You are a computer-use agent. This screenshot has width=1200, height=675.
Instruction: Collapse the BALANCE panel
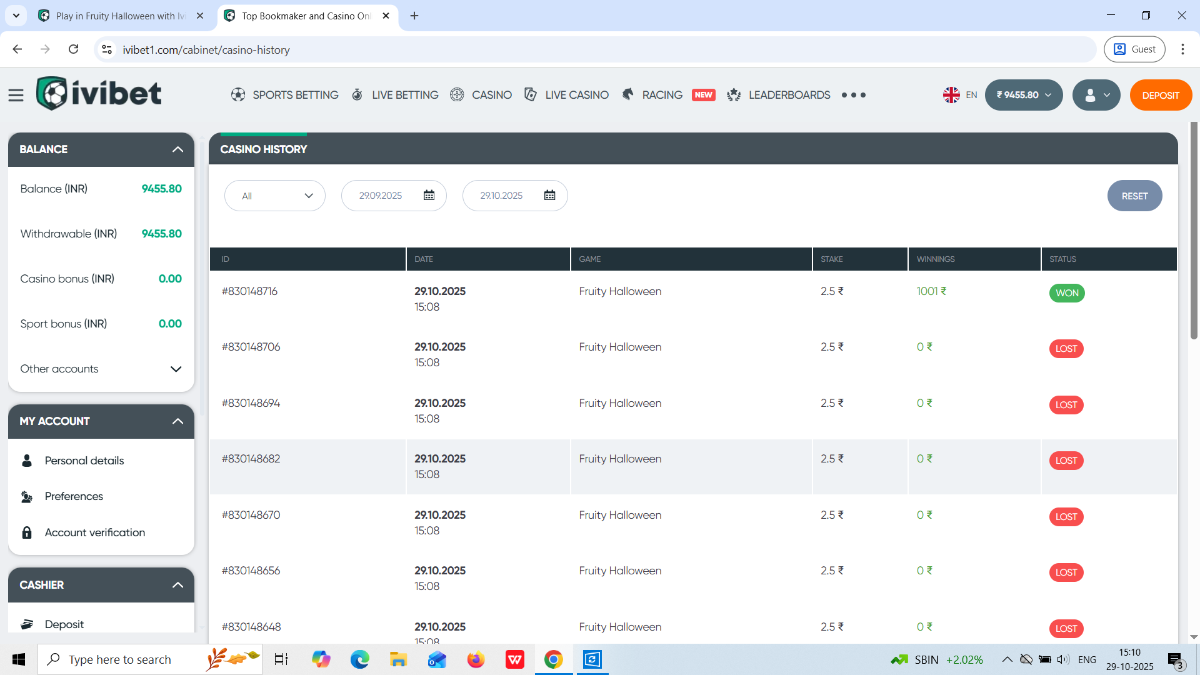click(177, 149)
